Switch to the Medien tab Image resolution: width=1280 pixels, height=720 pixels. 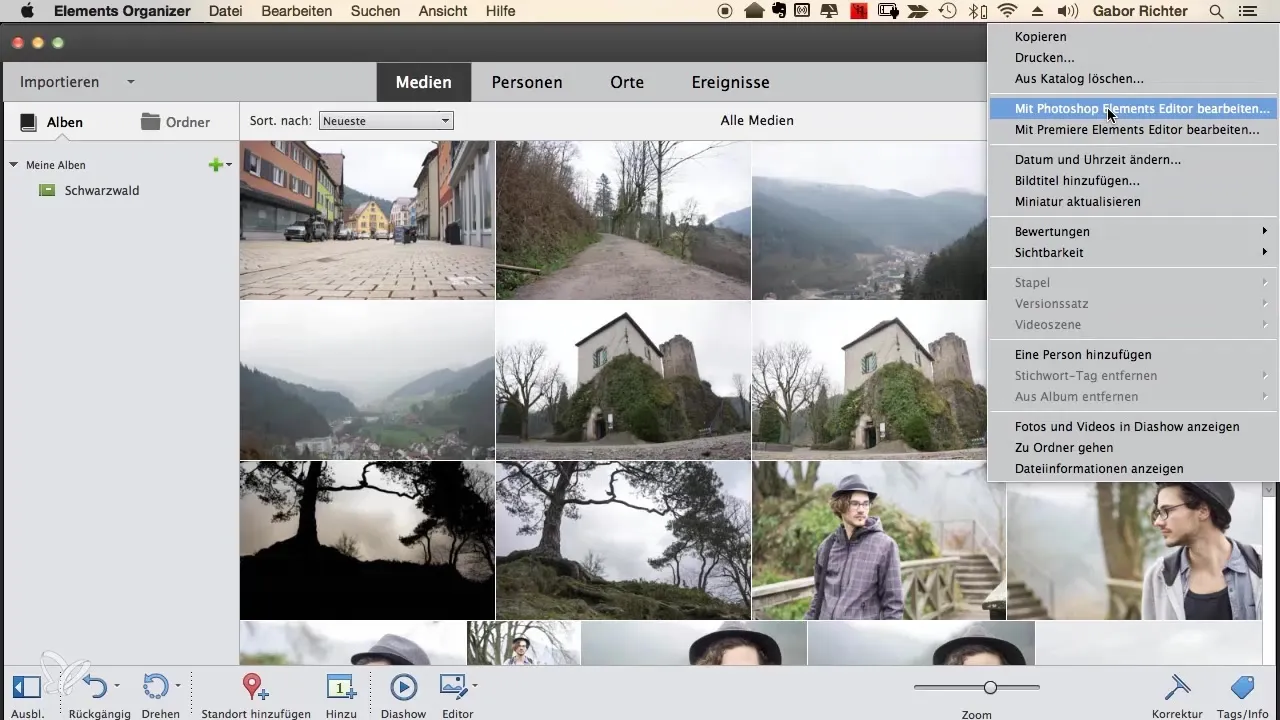[423, 82]
